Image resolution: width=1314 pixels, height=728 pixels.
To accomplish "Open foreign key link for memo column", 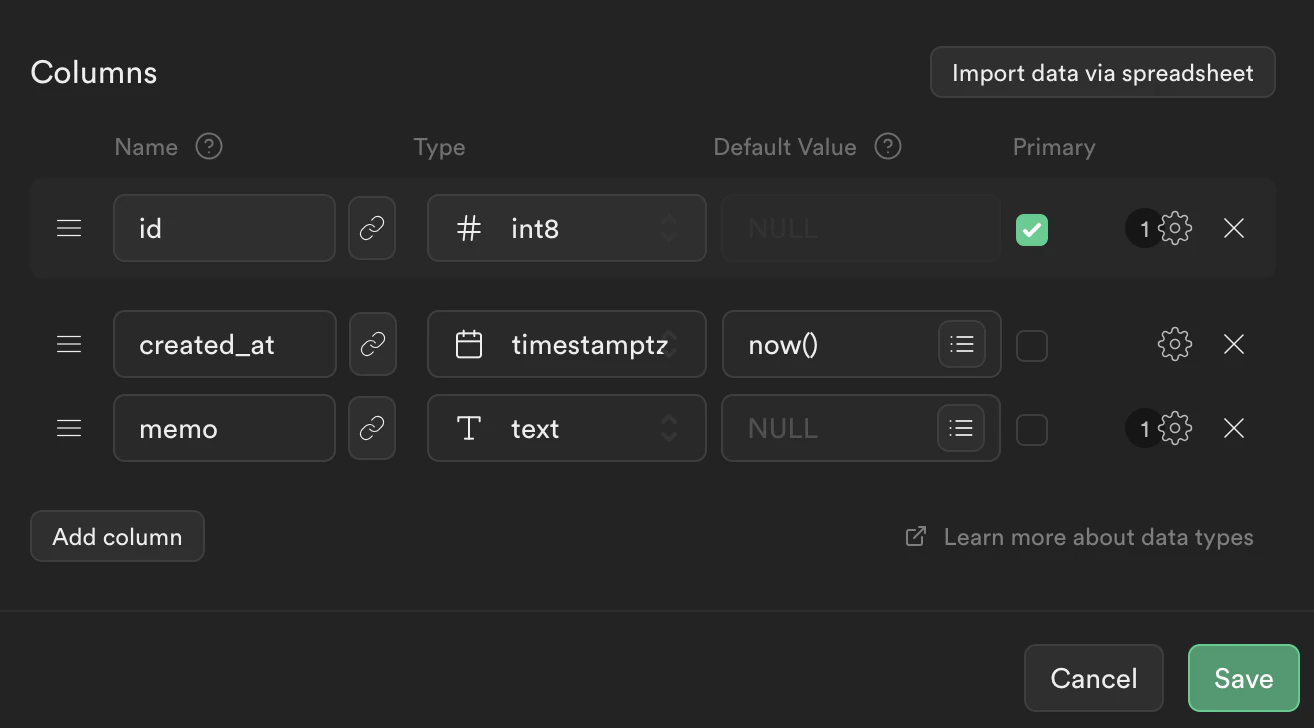I will click(372, 428).
